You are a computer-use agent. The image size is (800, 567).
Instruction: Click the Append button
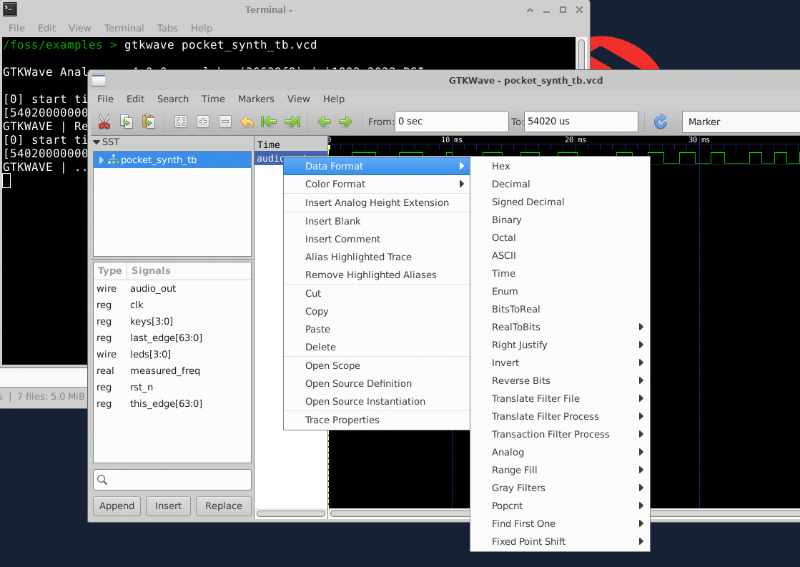coord(117,506)
